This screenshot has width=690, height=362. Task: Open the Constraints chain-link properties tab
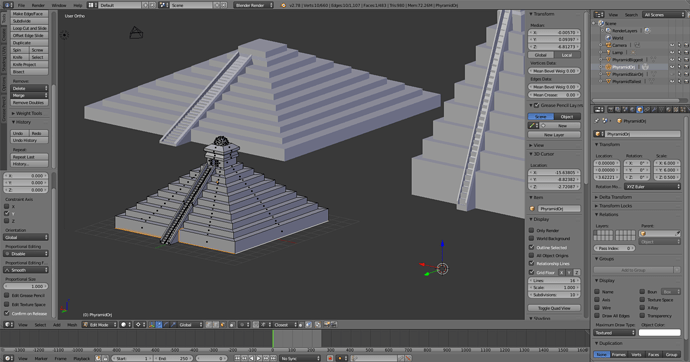coord(647,110)
